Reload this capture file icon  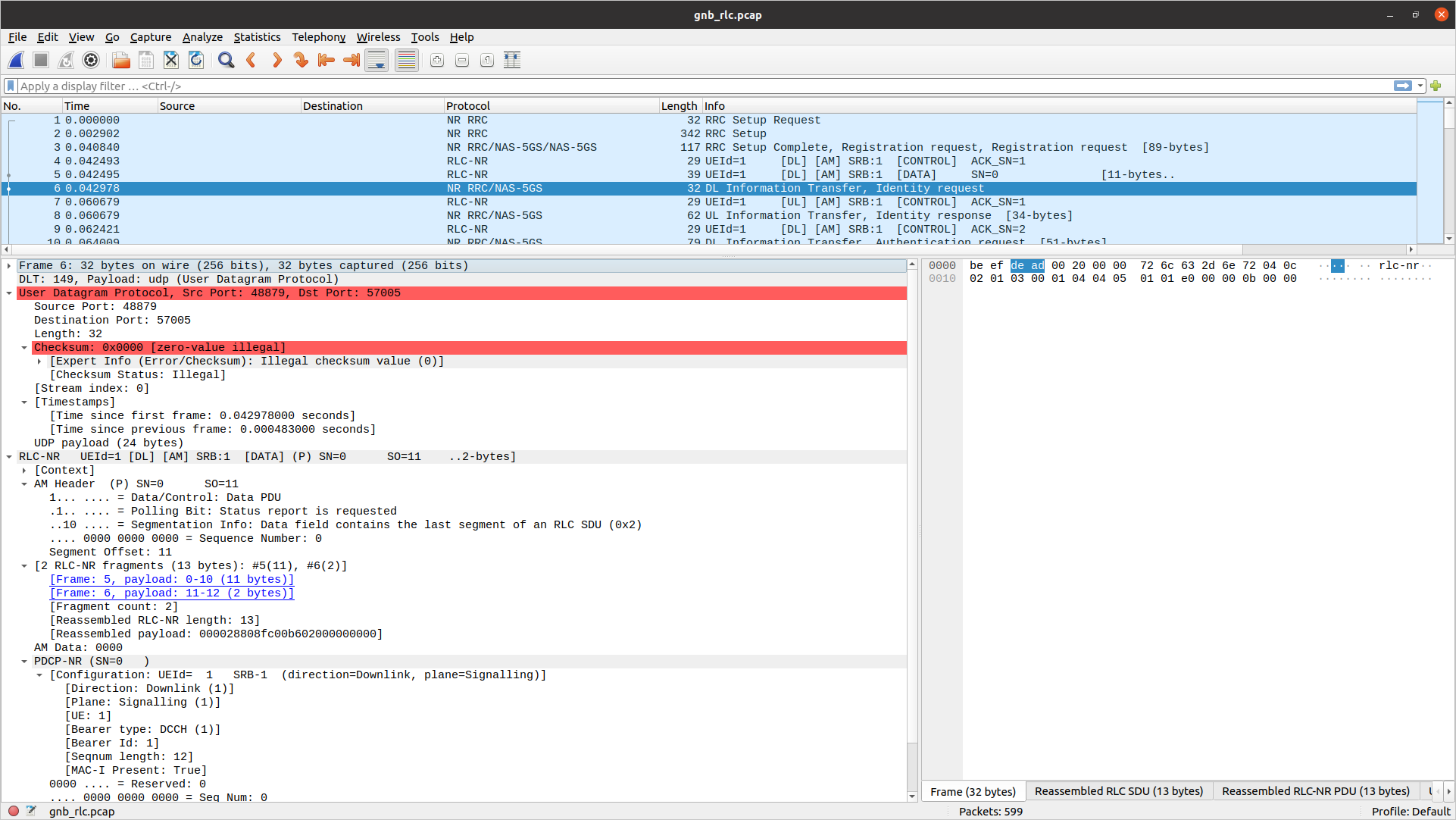tap(196, 61)
